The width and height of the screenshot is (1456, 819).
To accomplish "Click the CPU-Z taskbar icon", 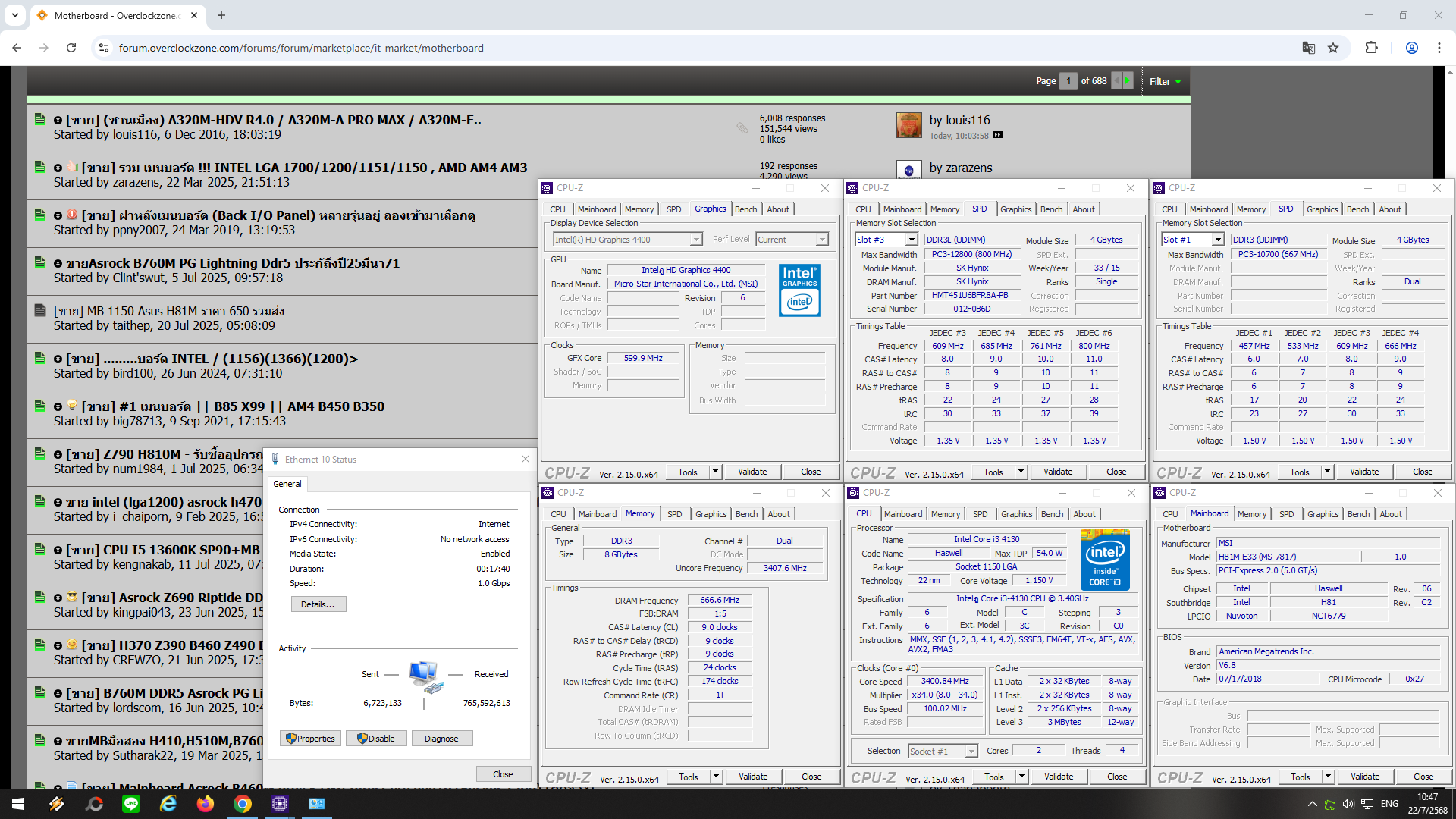I will (x=279, y=804).
